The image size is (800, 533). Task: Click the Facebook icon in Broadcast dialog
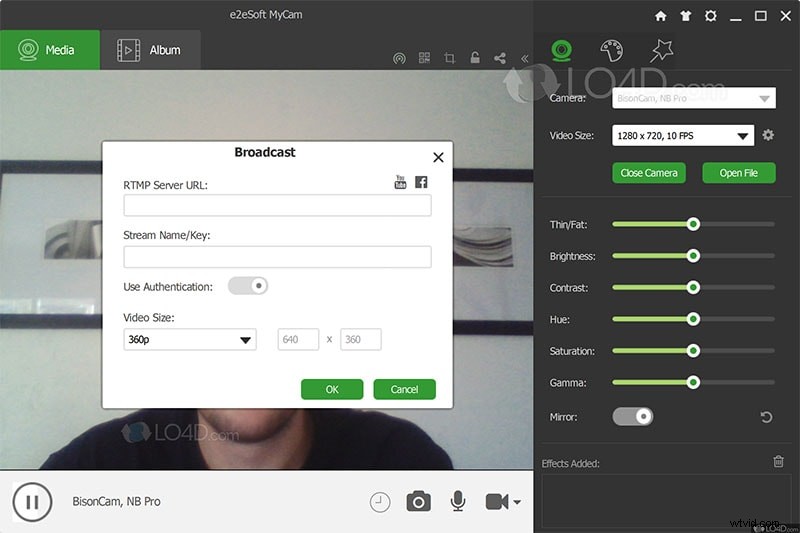421,182
